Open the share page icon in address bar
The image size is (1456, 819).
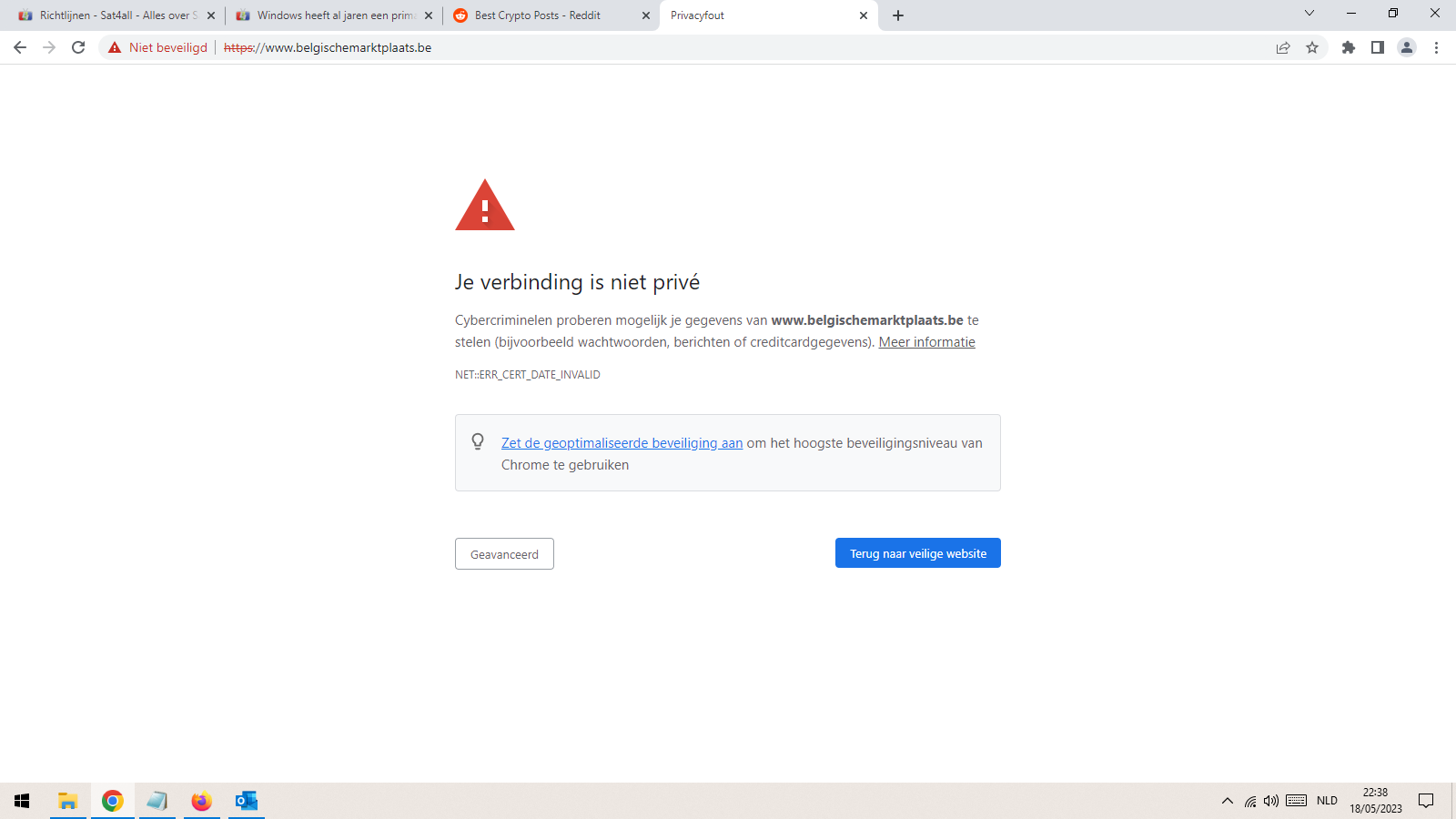coord(1283,47)
